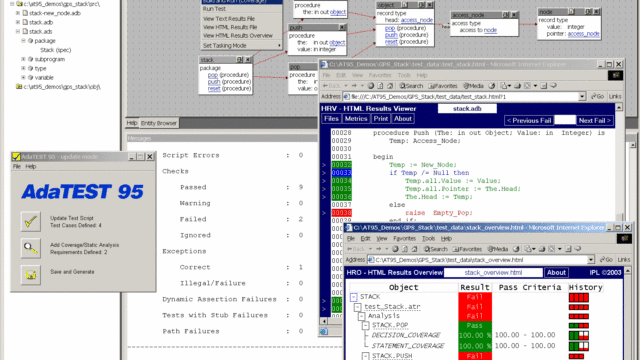
Task: Click the fail number field between Fail buttons
Action: pyautogui.click(x=565, y=120)
